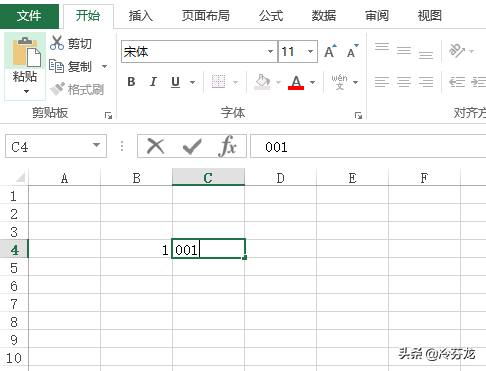The height and width of the screenshot is (371, 486).
Task: Click cell B4 containing 1
Action: tap(136, 249)
